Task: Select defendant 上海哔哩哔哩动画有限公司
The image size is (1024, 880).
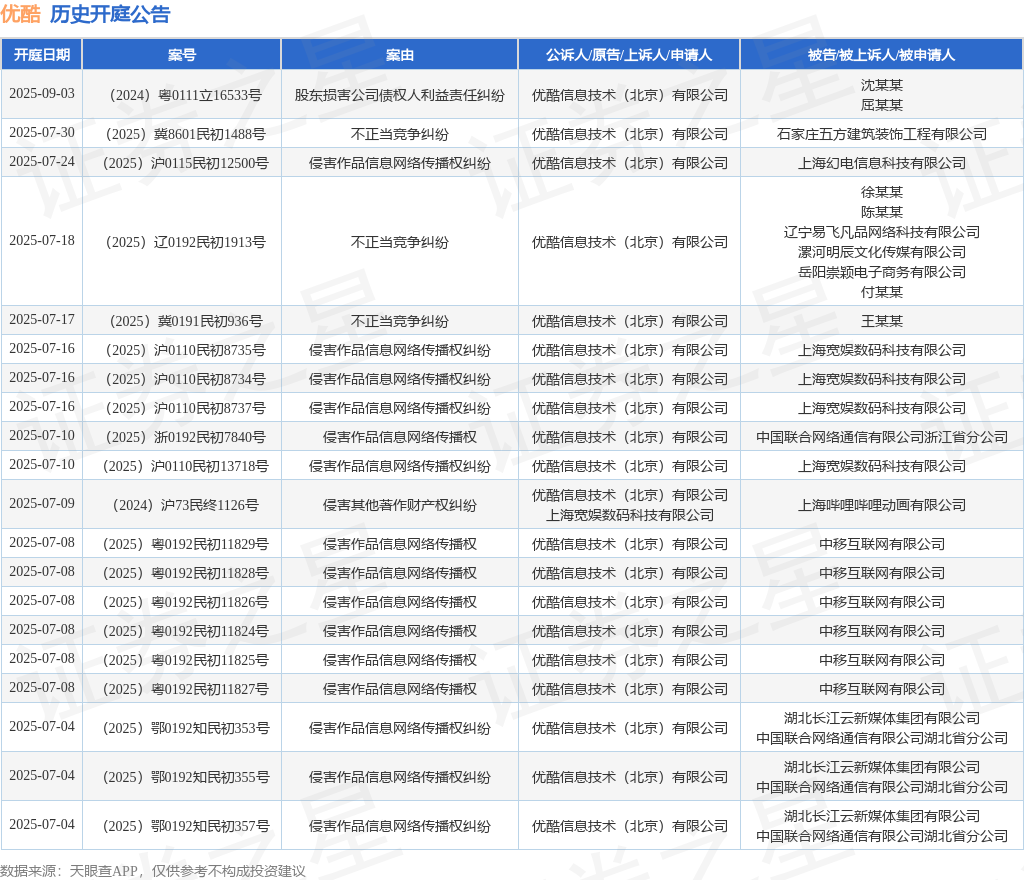Action: (x=882, y=505)
